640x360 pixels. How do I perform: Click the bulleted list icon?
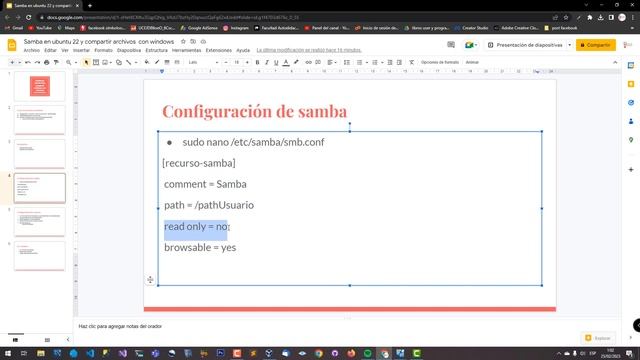pyautogui.click(x=359, y=62)
